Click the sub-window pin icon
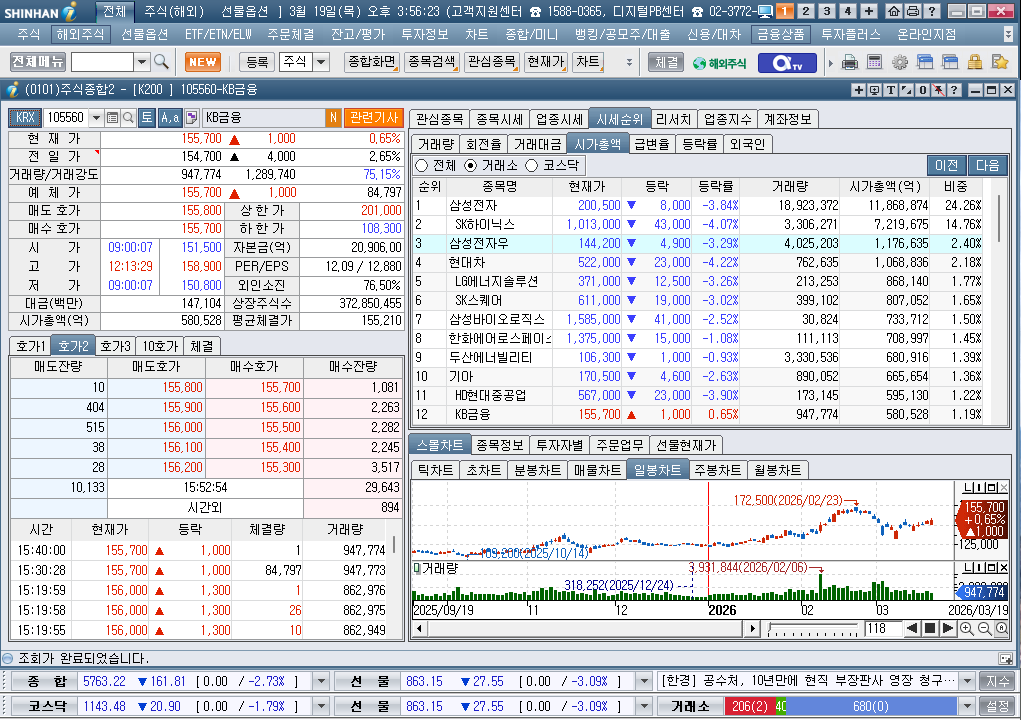Screen dimensions: 1021x720 pos(938,90)
